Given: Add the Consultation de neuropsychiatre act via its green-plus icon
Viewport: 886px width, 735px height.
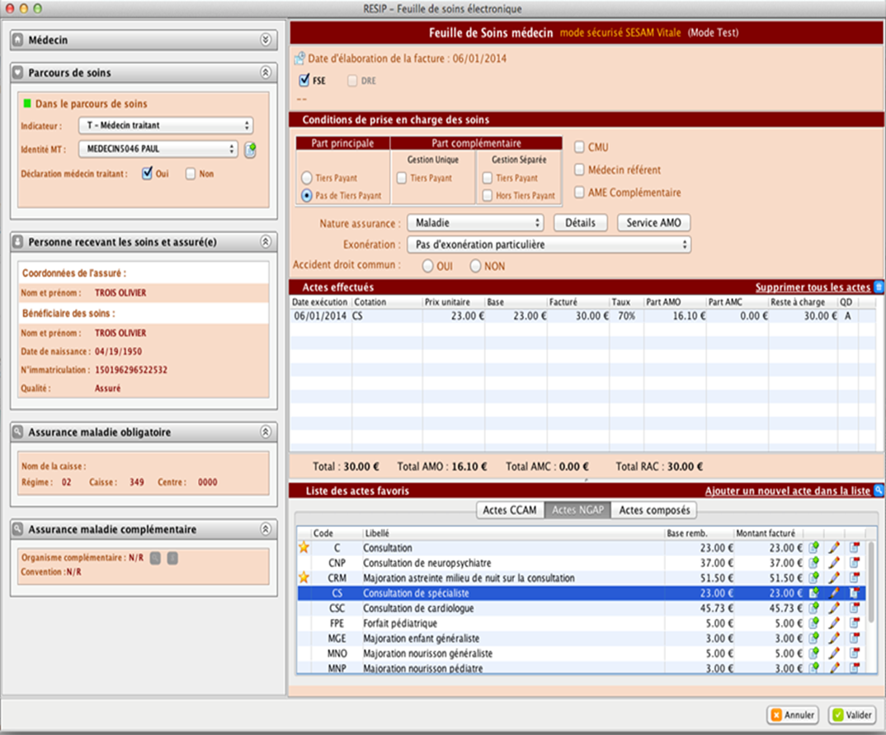Looking at the screenshot, I should tap(815, 563).
